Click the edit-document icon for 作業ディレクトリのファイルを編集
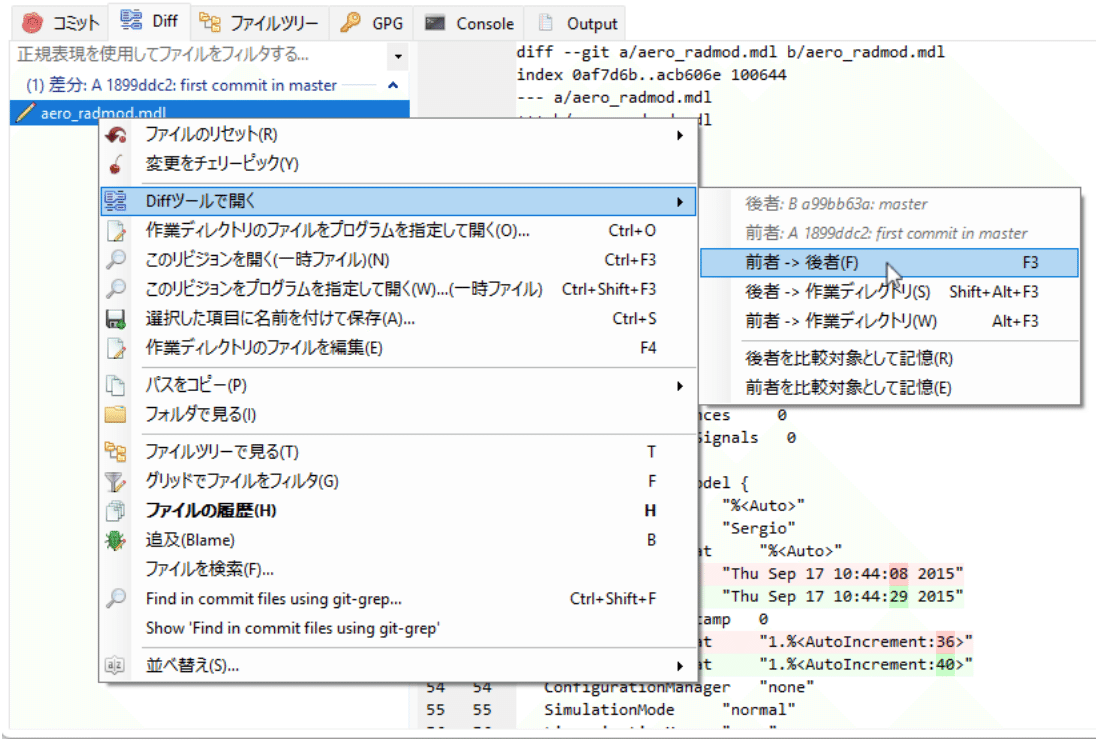The image size is (1098, 741). [116, 348]
